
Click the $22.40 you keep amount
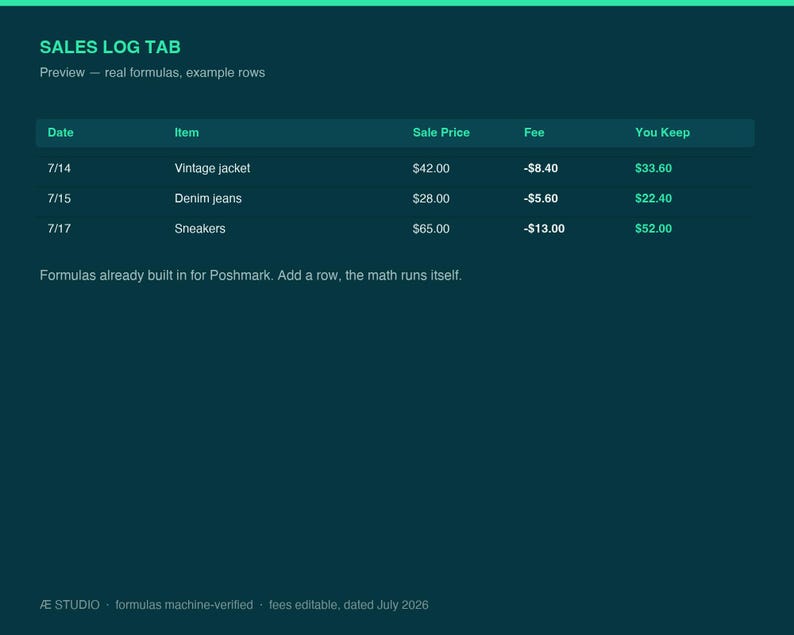click(654, 199)
